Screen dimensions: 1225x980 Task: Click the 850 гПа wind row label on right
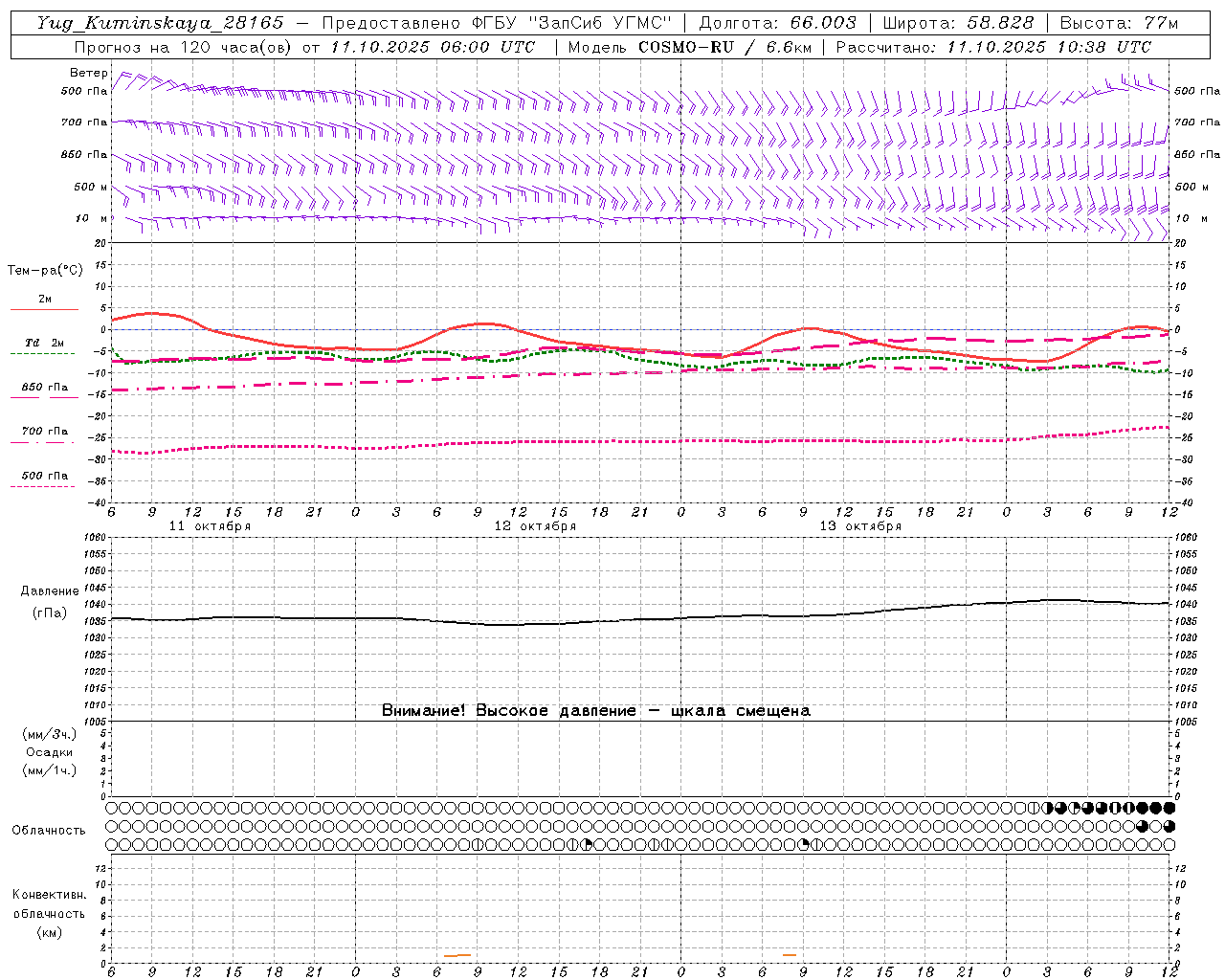(x=1197, y=154)
